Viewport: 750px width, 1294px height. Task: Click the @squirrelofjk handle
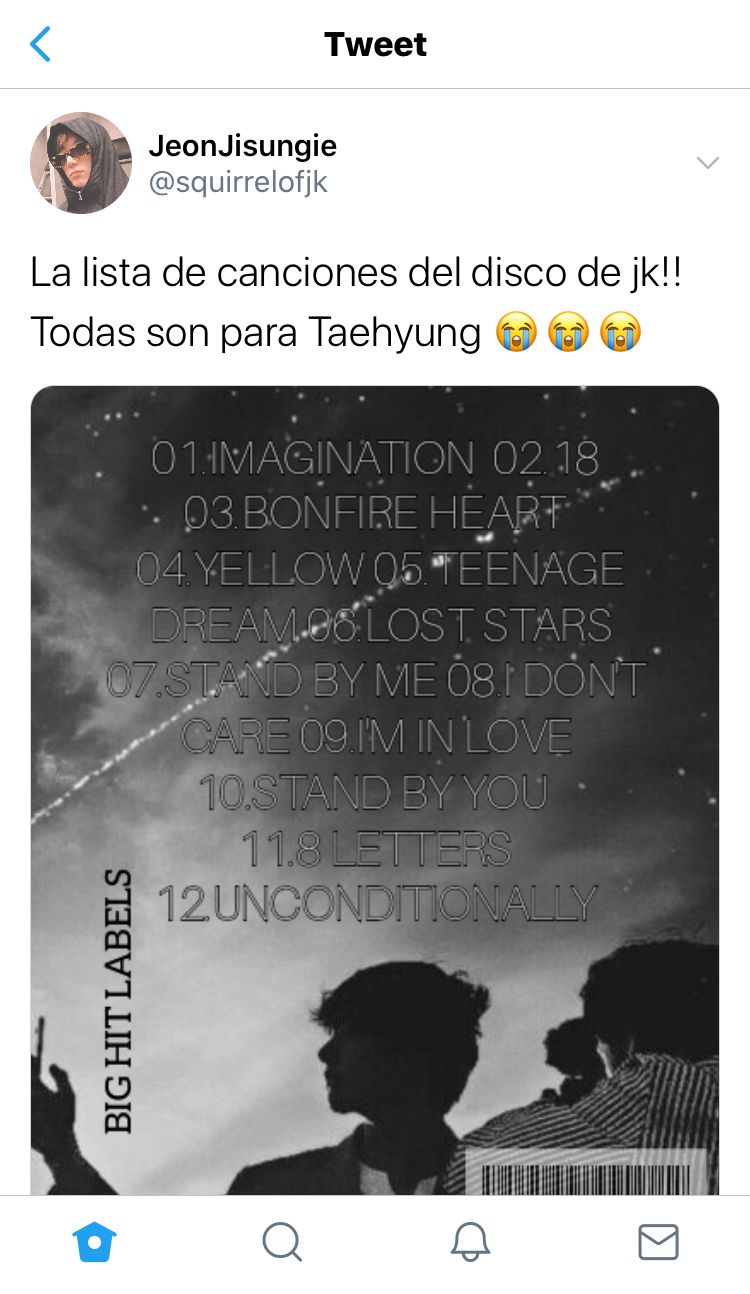coord(238,182)
